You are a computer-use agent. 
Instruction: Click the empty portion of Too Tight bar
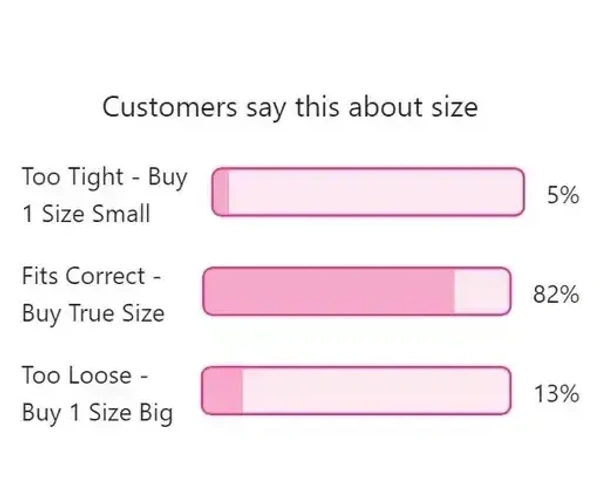[375, 191]
